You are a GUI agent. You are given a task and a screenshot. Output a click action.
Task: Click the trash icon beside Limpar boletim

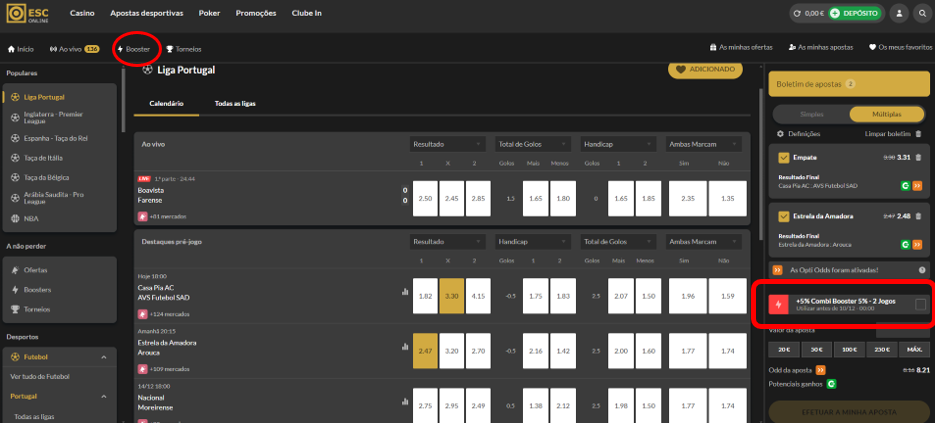[918, 134]
